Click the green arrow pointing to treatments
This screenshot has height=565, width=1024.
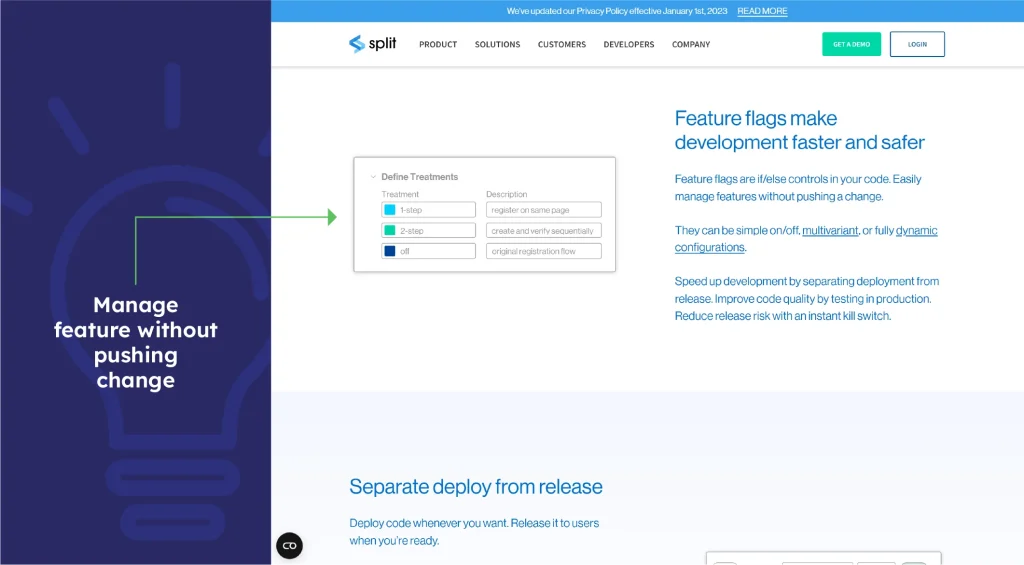tap(331, 217)
